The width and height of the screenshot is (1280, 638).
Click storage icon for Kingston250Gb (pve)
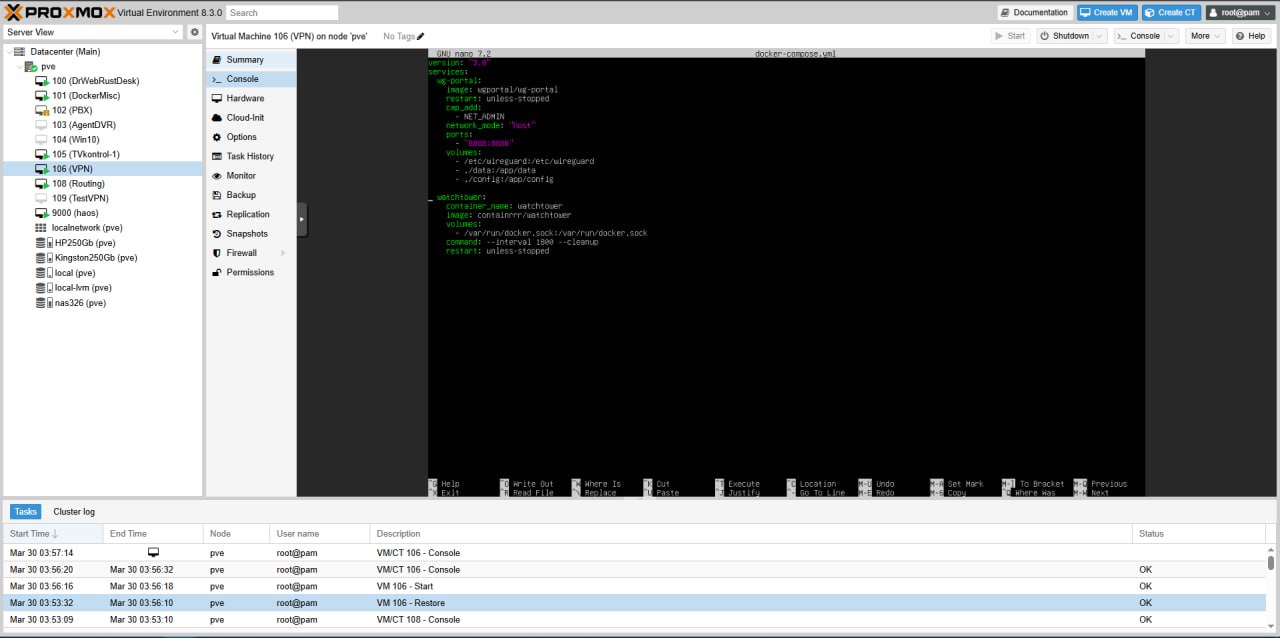click(43, 258)
